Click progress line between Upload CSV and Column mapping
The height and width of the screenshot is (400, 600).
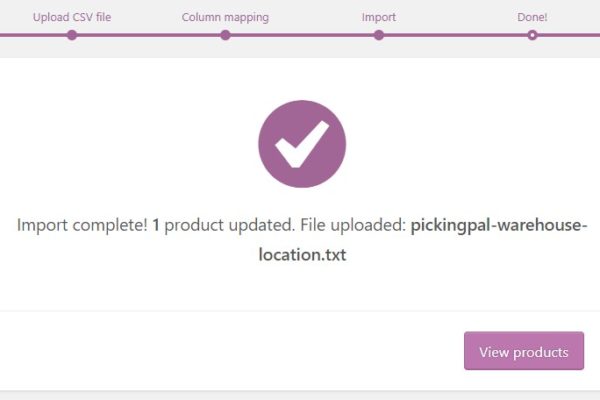[x=148, y=35]
